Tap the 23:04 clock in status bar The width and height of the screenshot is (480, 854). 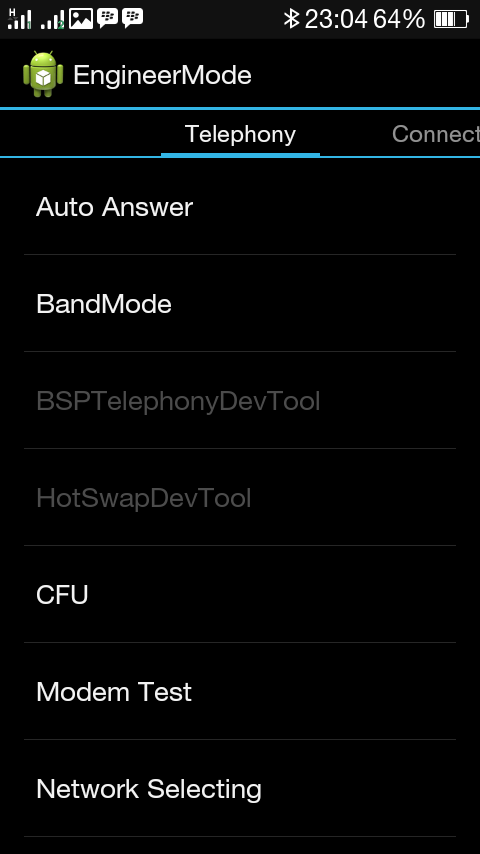tap(336, 20)
